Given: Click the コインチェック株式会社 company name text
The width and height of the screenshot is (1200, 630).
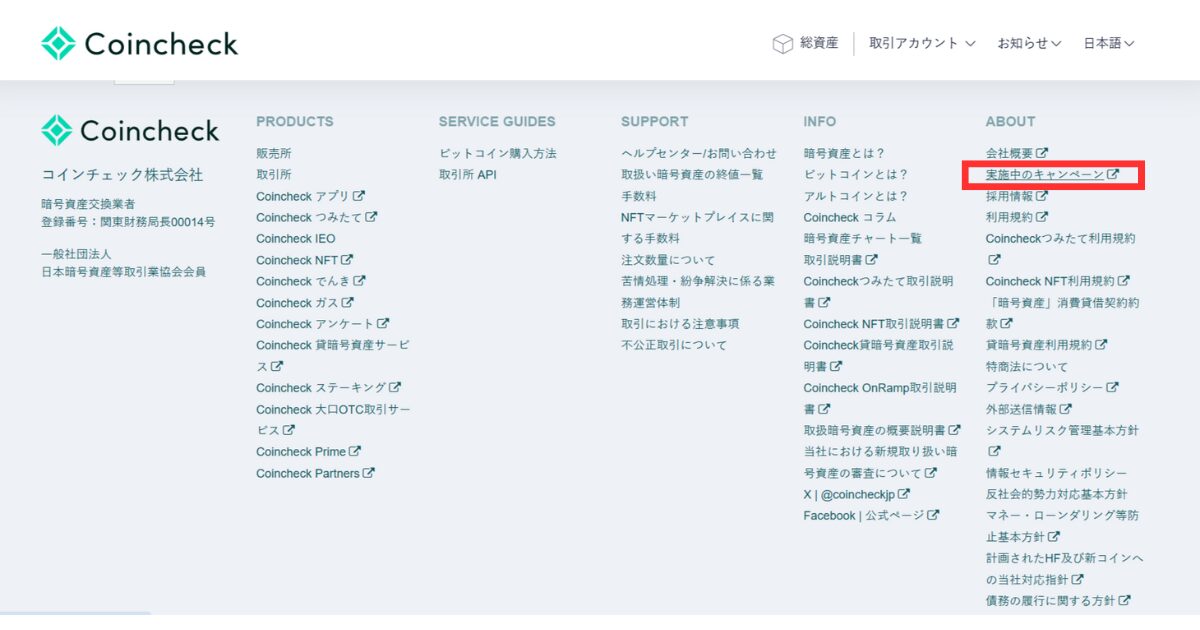Looking at the screenshot, I should pos(122,175).
